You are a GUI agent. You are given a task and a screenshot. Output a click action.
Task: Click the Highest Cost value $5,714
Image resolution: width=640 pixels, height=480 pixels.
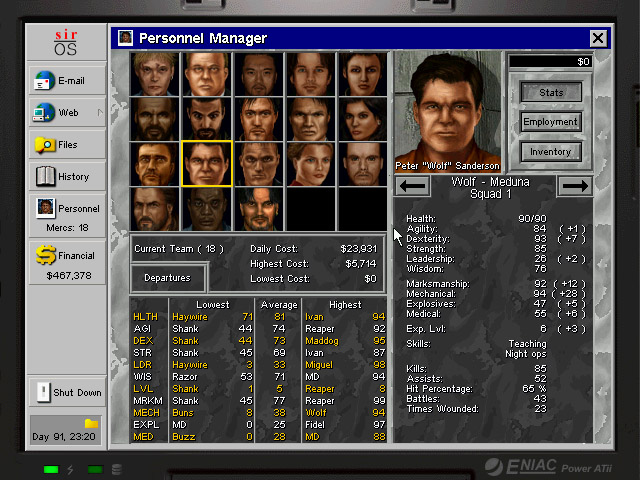point(361,264)
